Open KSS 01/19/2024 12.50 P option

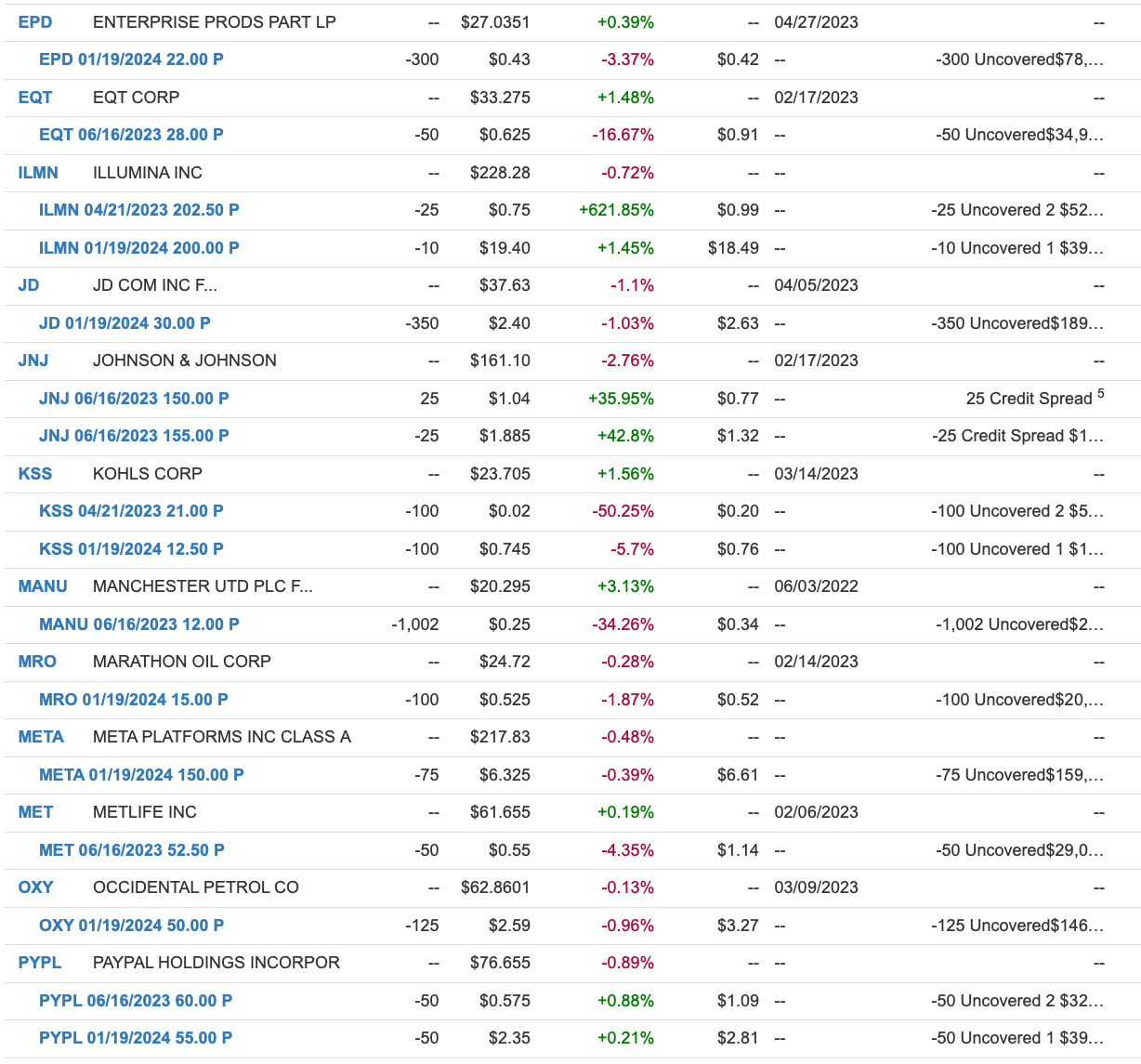coord(131,549)
